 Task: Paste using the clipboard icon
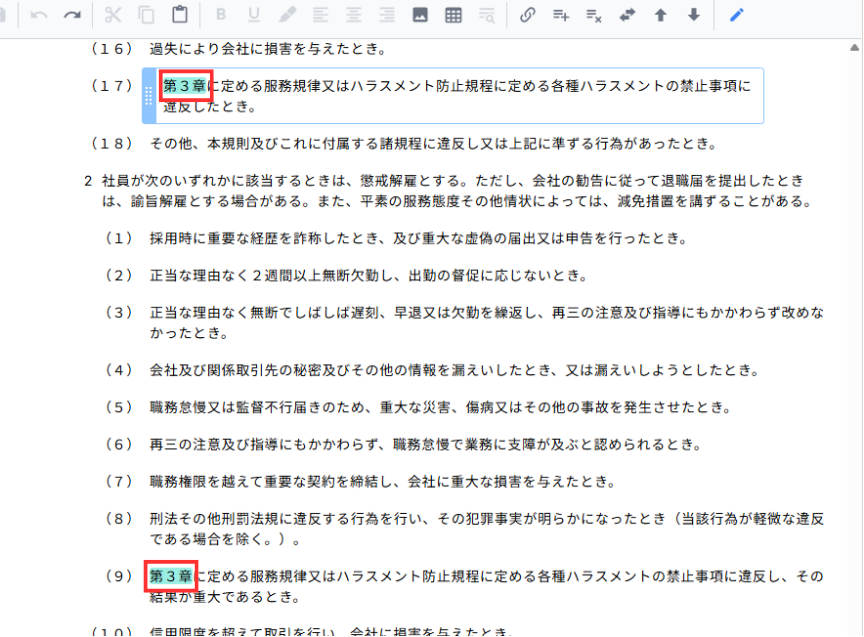[x=179, y=16]
